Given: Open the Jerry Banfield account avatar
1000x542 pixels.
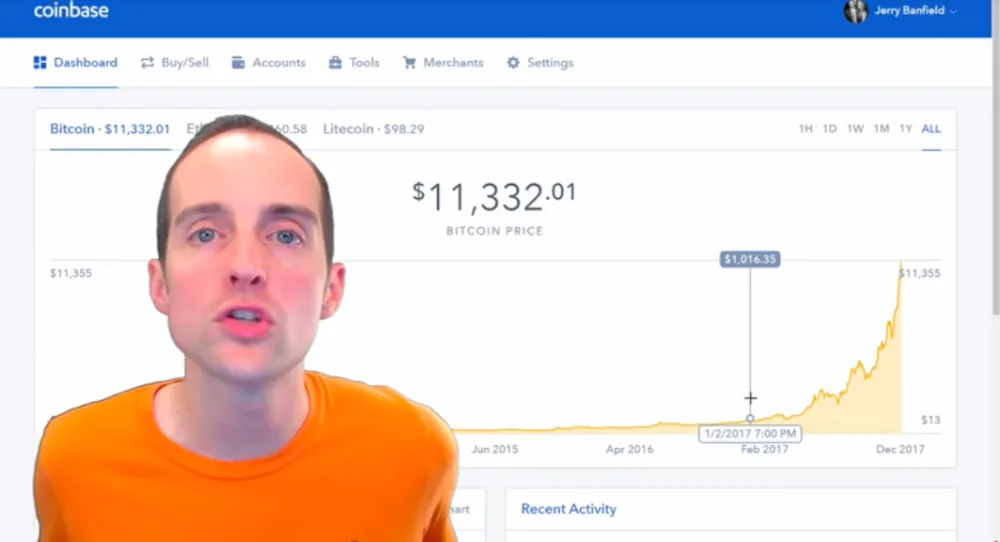Looking at the screenshot, I should pyautogui.click(x=855, y=11).
